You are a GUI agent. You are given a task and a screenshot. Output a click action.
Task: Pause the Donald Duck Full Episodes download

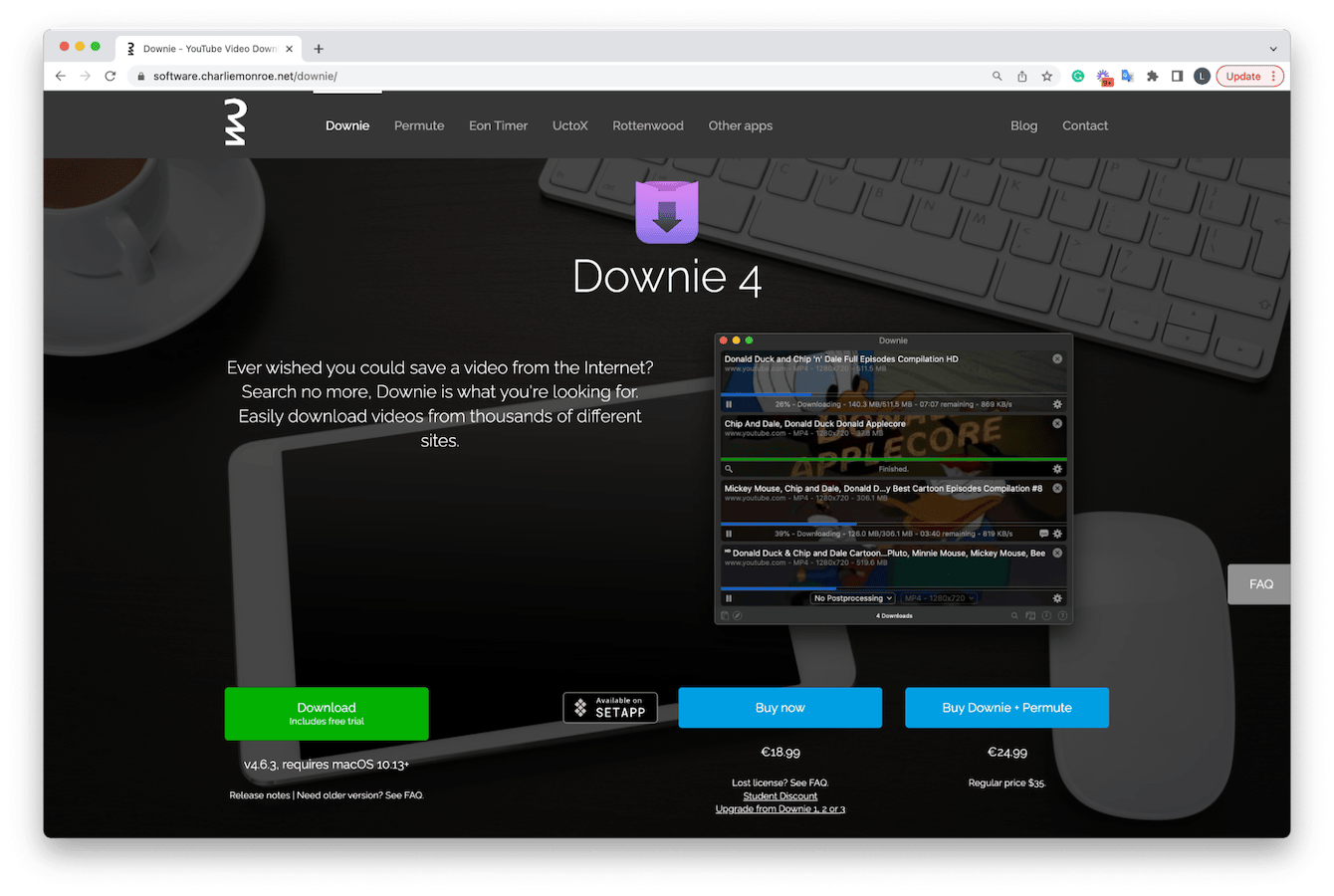pyautogui.click(x=729, y=404)
